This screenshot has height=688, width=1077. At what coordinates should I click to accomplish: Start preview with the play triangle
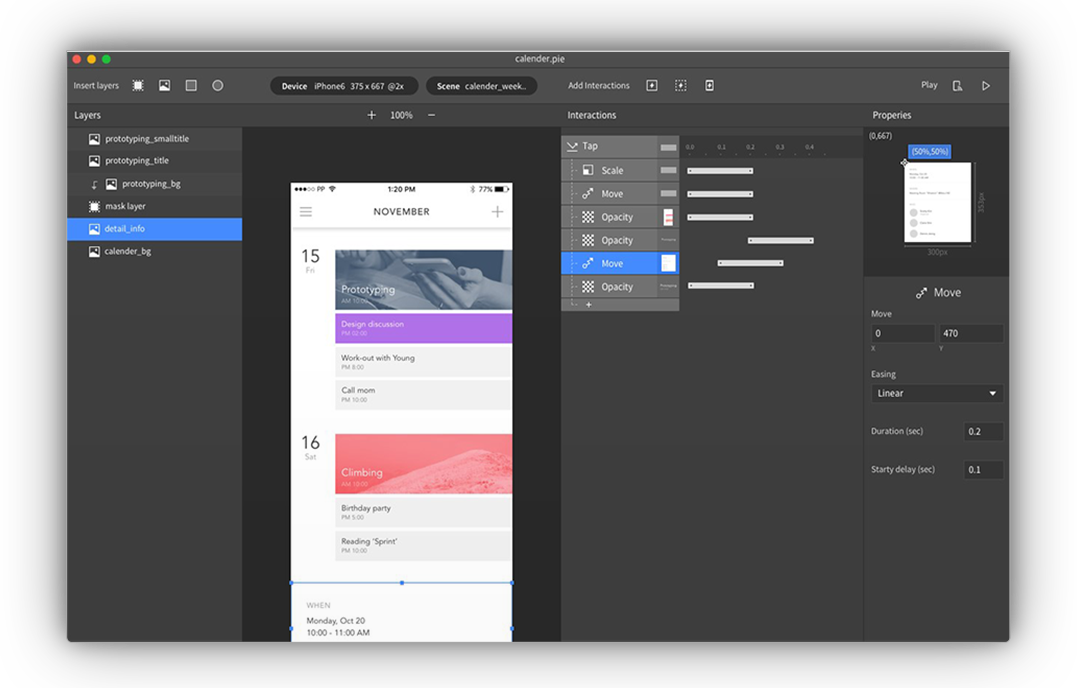[986, 86]
